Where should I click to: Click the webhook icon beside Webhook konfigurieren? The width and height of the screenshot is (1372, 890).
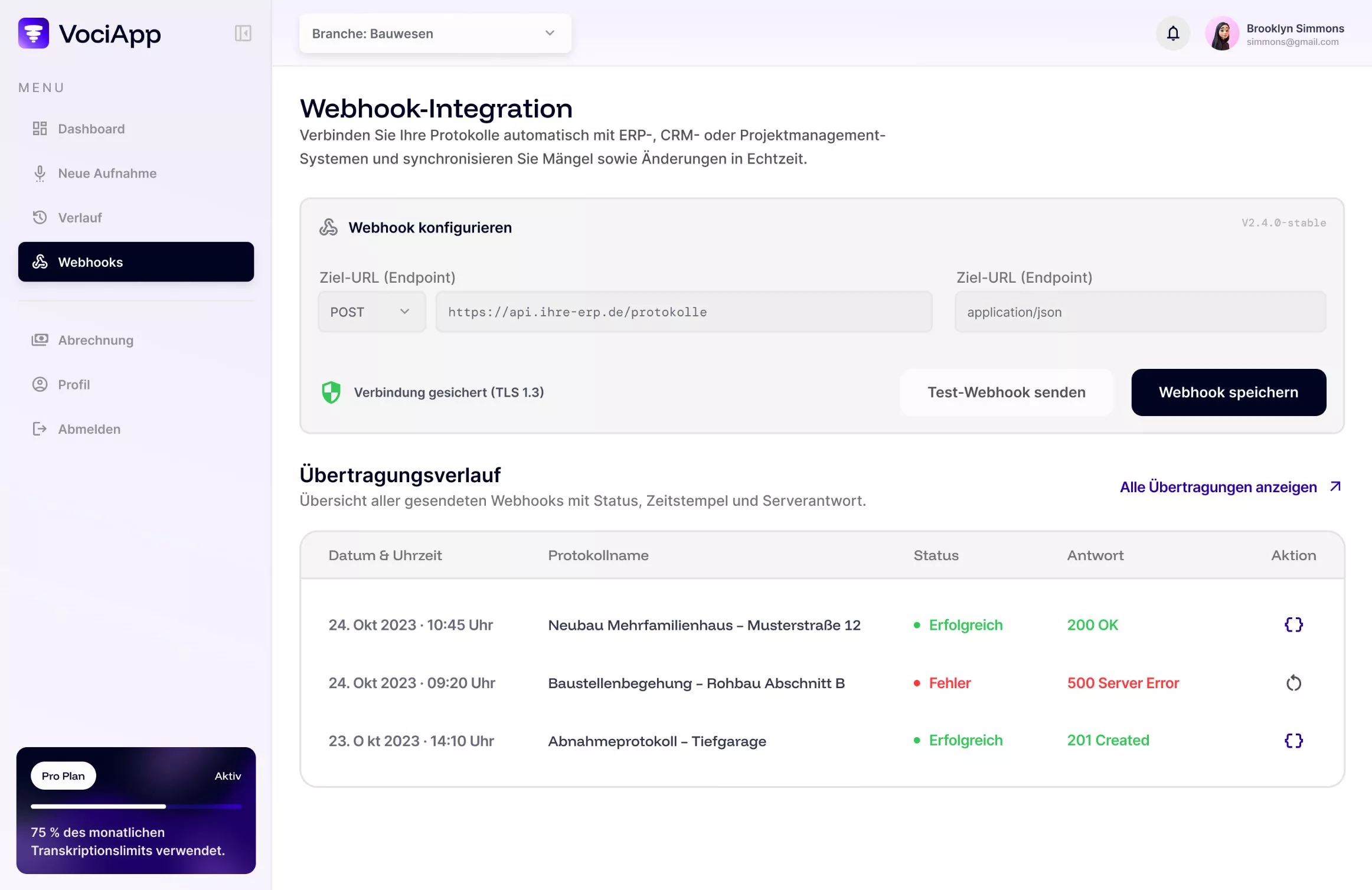pos(329,227)
